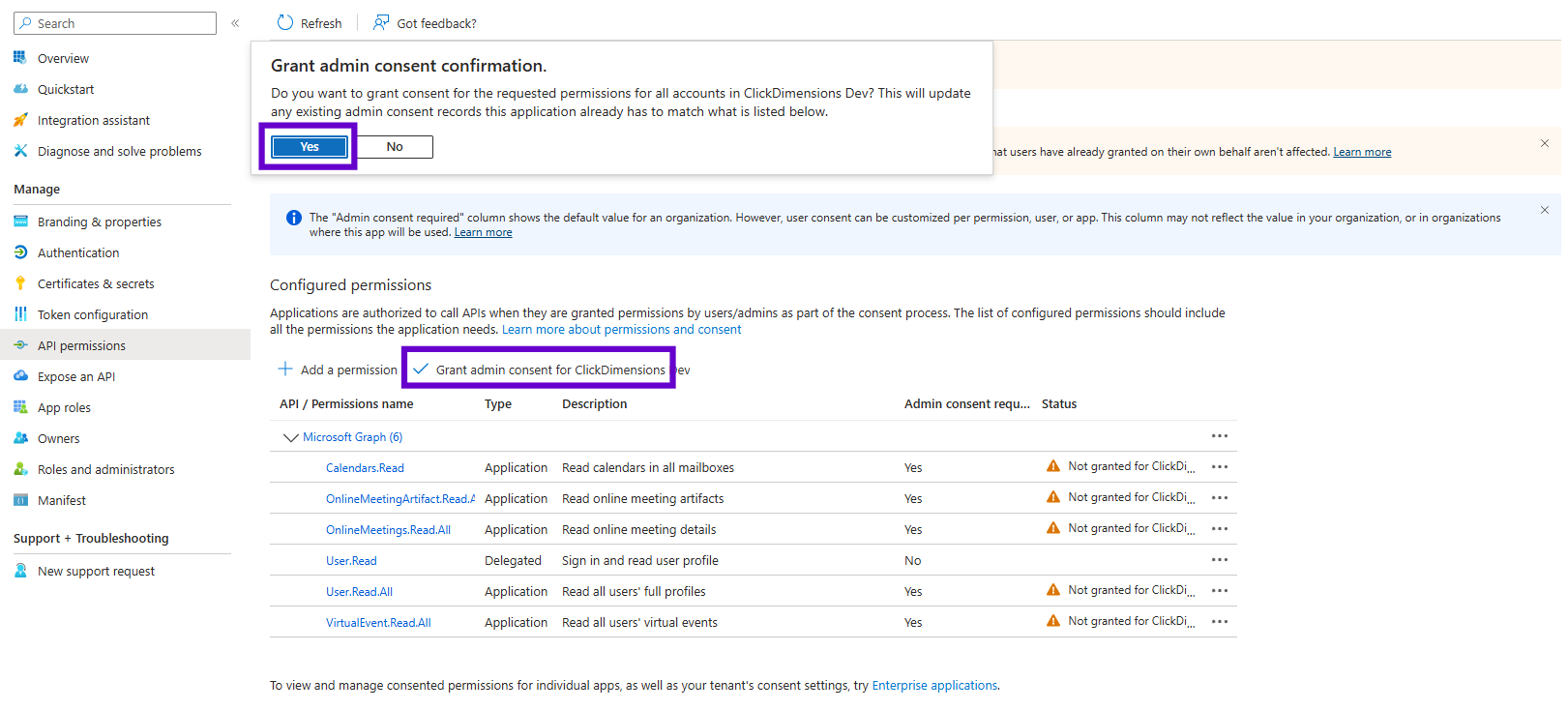Click the Overview sidebar icon
This screenshot has height=710, width=1568.
[x=19, y=58]
